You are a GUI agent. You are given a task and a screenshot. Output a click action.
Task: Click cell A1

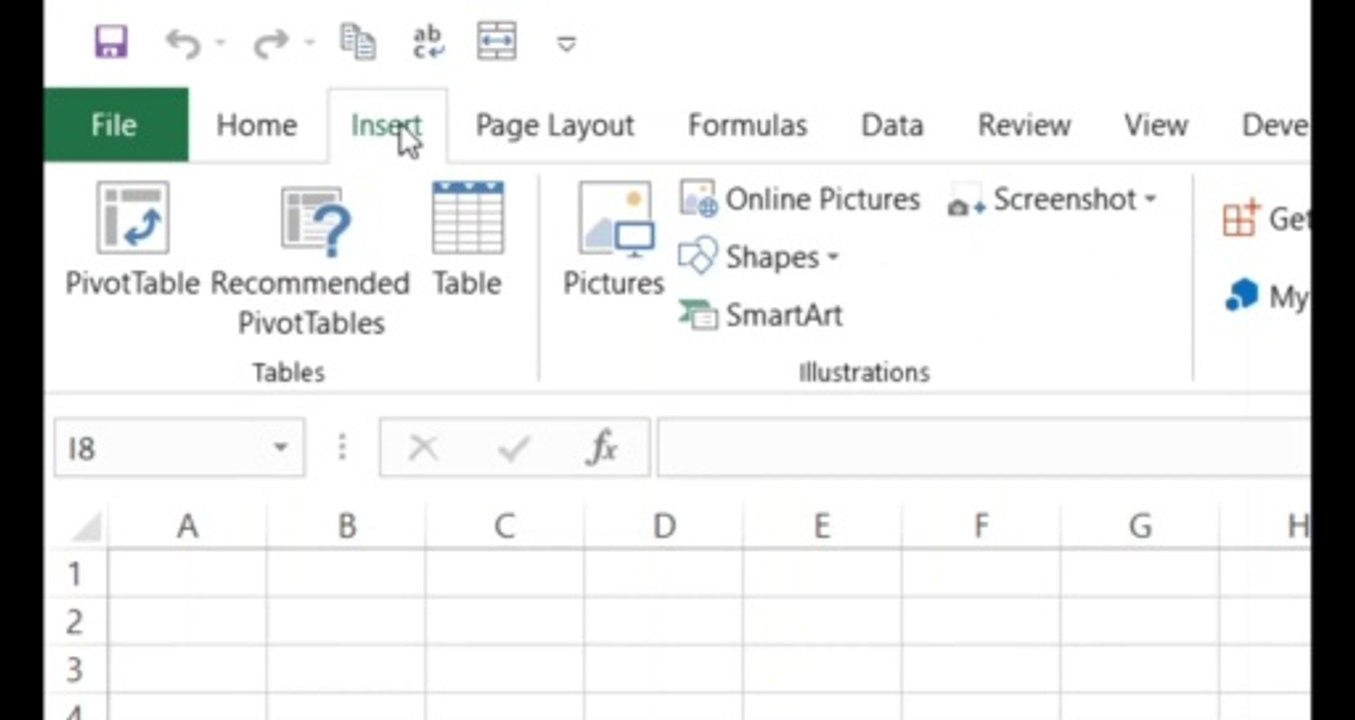point(187,574)
